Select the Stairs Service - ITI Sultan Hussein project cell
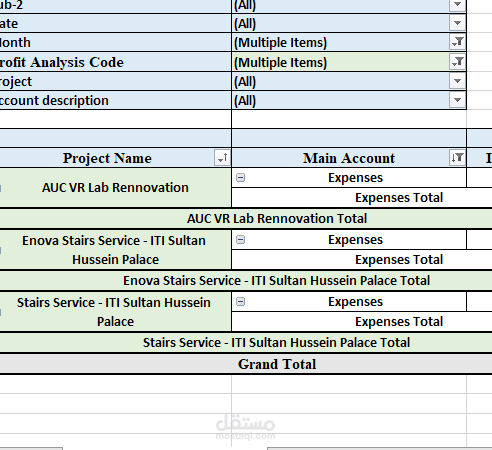Screen dimensions: 492x450 point(115,312)
